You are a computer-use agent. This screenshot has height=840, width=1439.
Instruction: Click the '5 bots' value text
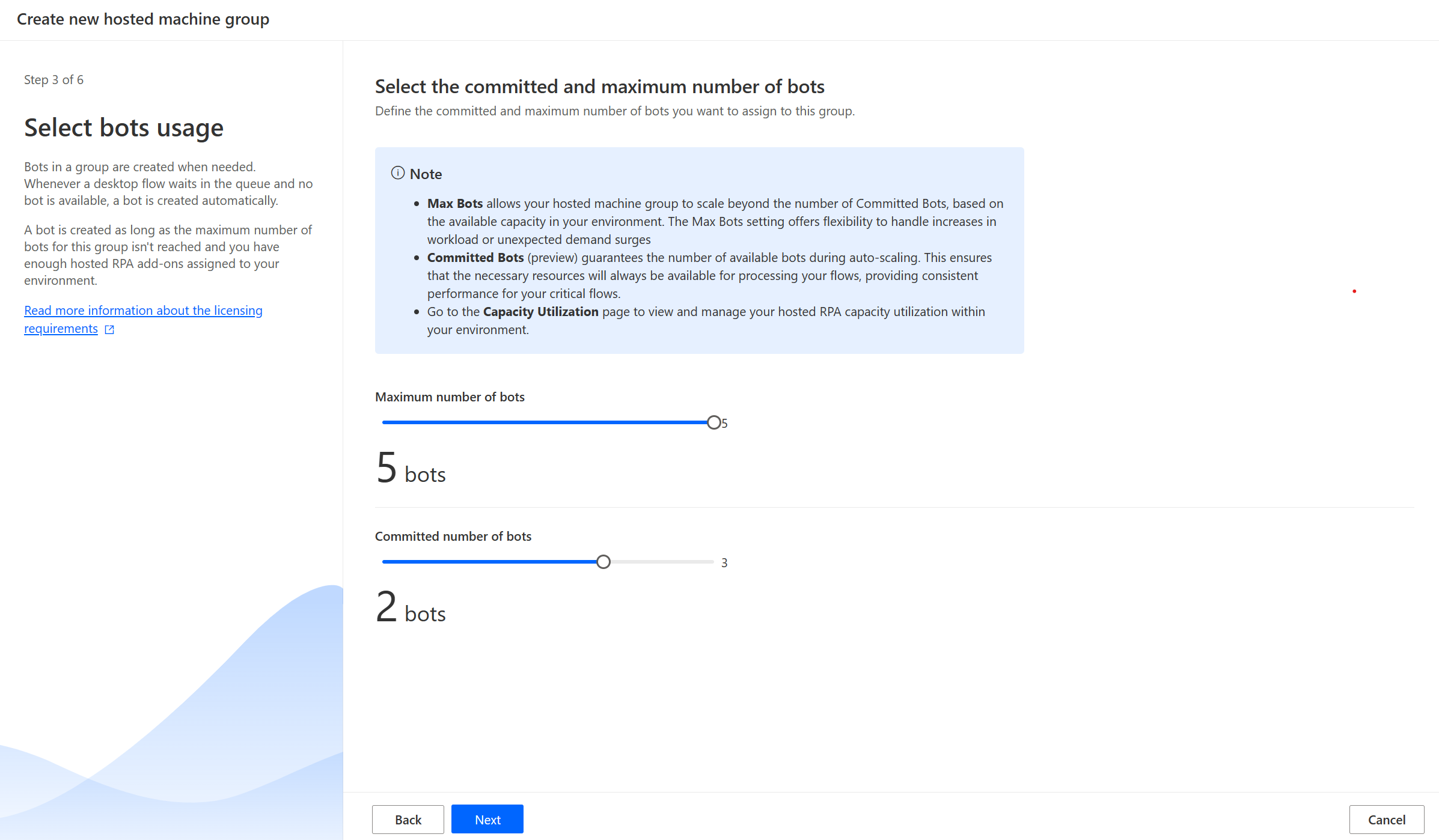[411, 467]
